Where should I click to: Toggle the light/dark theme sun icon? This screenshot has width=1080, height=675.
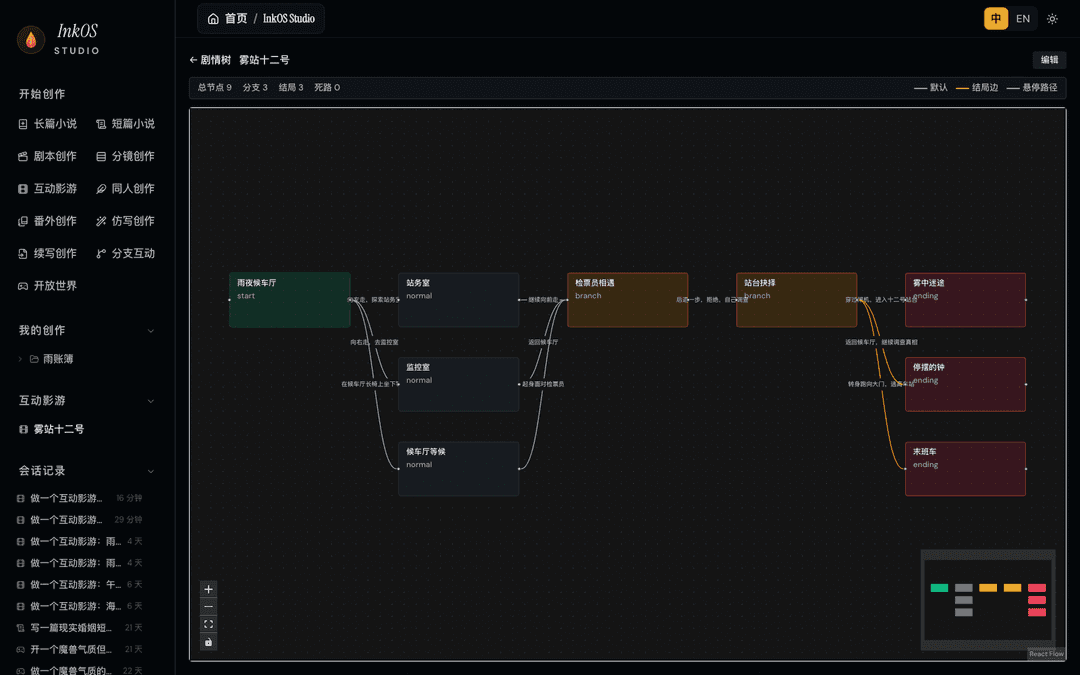[1052, 19]
